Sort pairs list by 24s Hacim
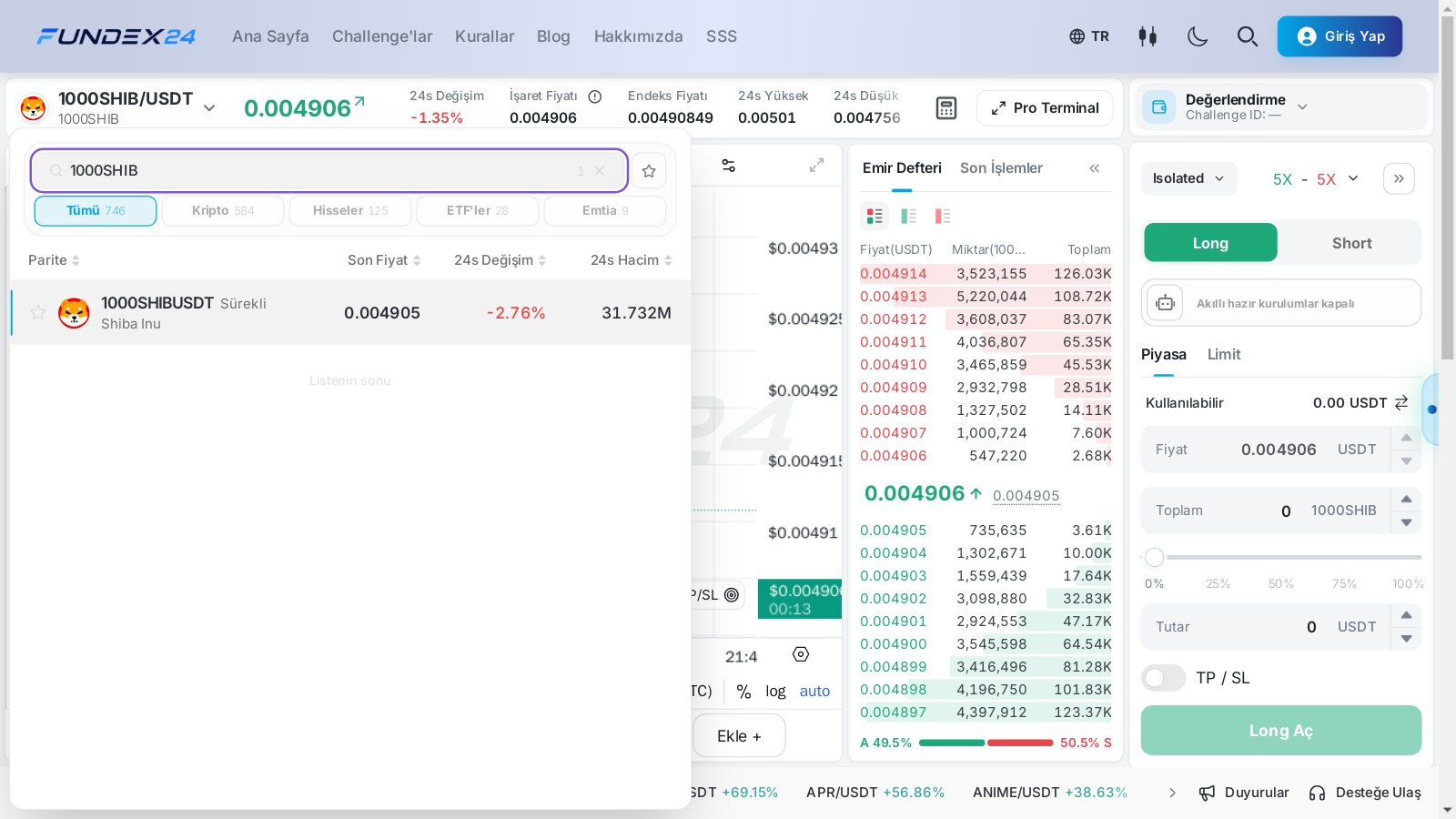Viewport: 1456px width, 819px height. click(632, 260)
